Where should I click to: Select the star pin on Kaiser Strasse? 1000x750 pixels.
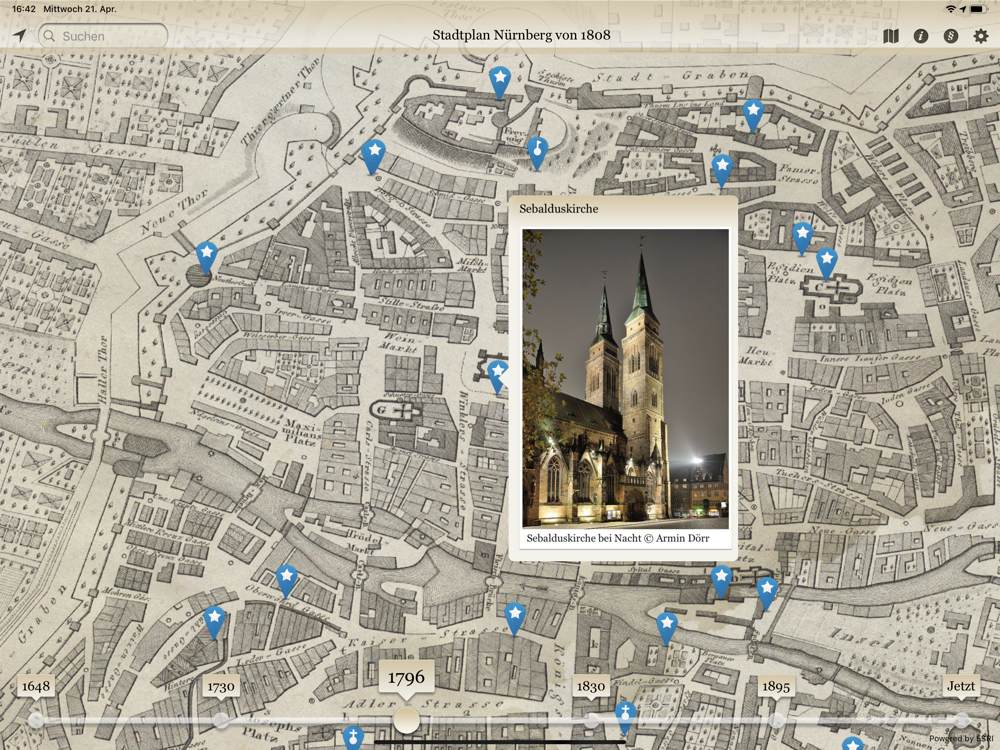[515, 617]
